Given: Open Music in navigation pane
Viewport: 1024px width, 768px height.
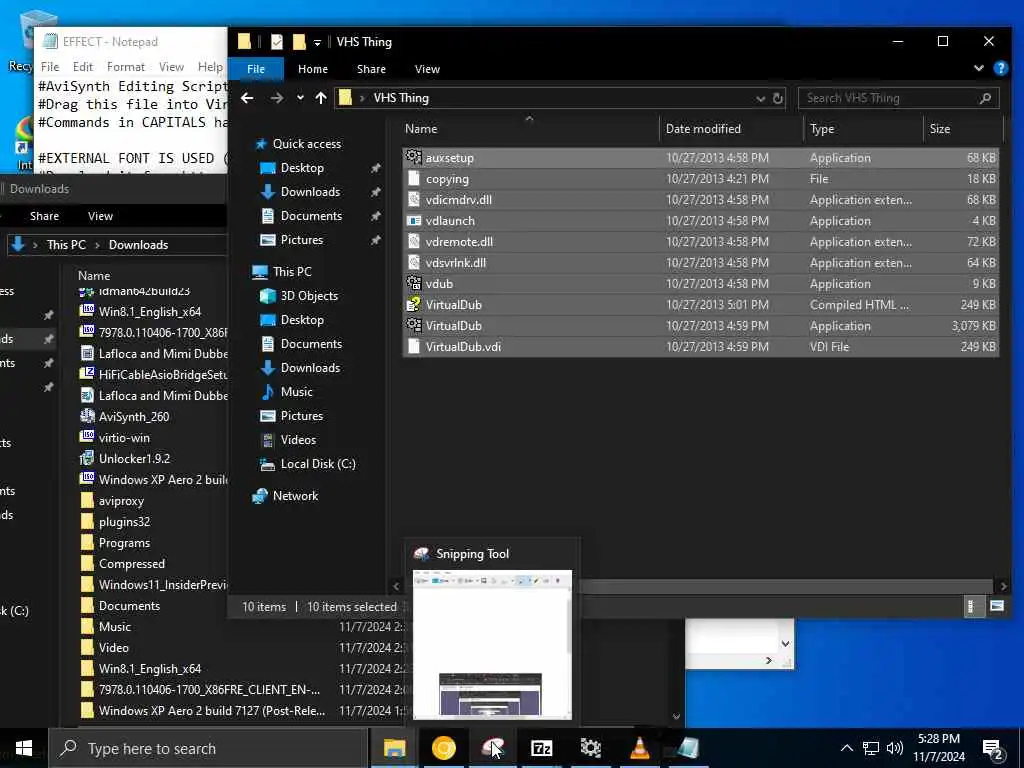Looking at the screenshot, I should tap(296, 392).
